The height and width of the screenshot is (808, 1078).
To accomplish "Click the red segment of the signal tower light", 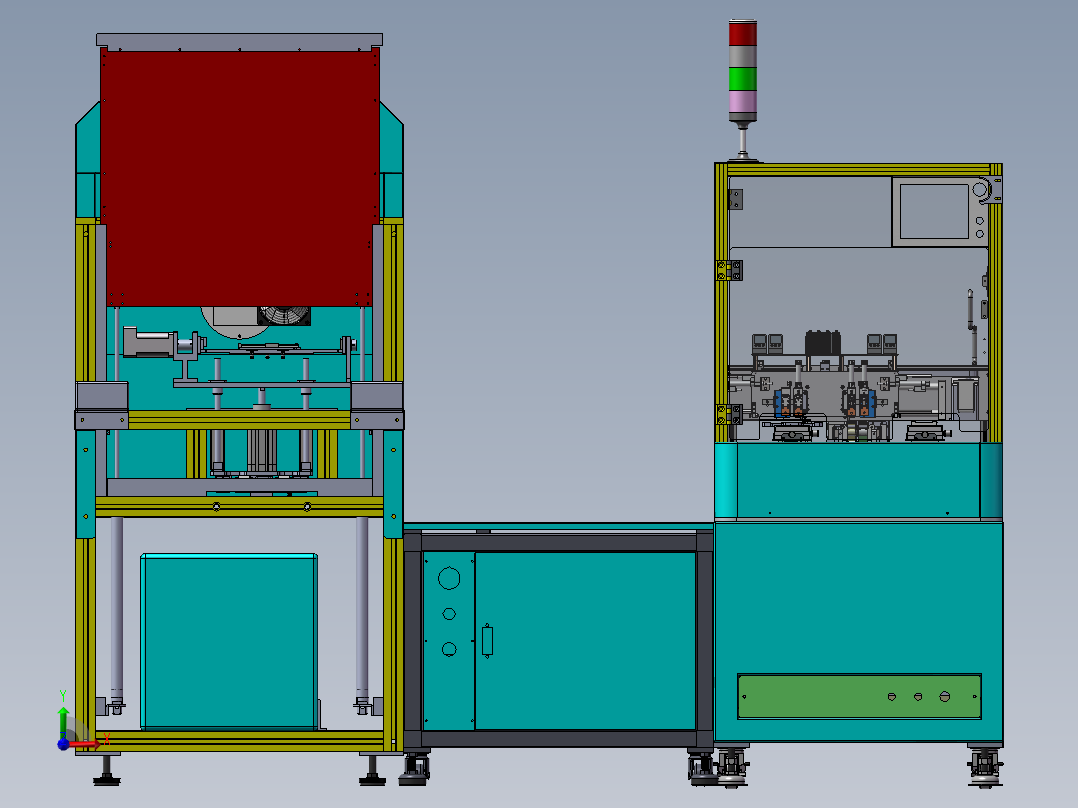I will coord(742,34).
